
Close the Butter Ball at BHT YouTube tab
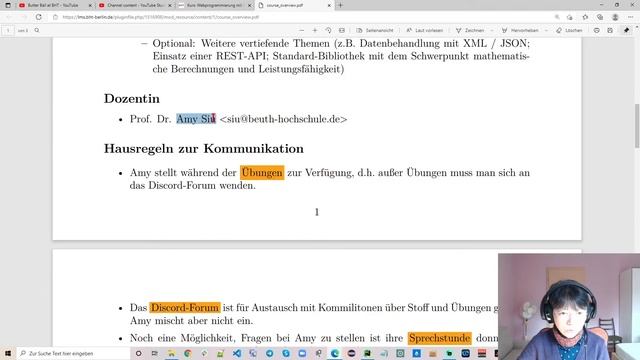pyautogui.click(x=90, y=5)
